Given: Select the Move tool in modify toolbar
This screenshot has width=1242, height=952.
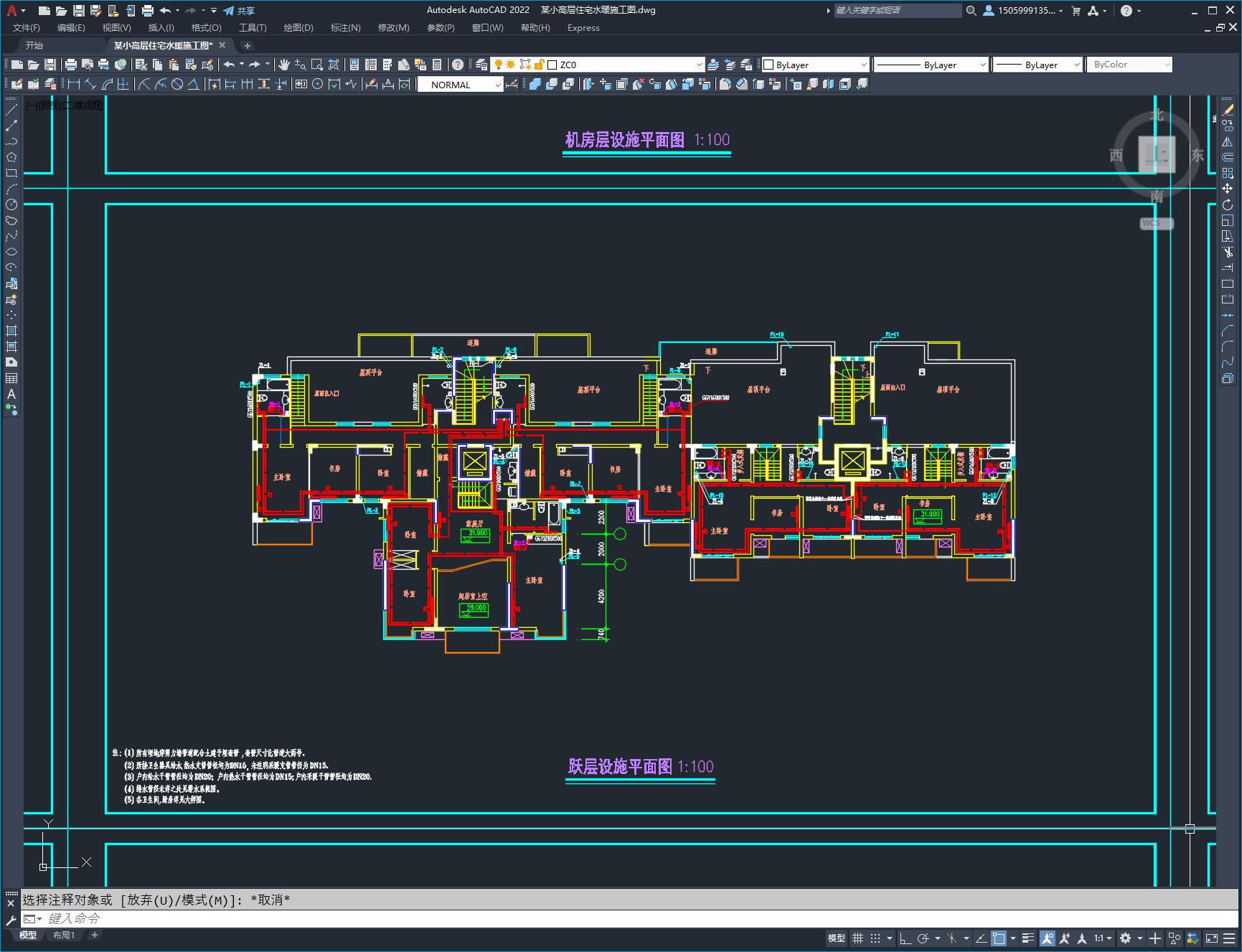Looking at the screenshot, I should (x=1228, y=189).
